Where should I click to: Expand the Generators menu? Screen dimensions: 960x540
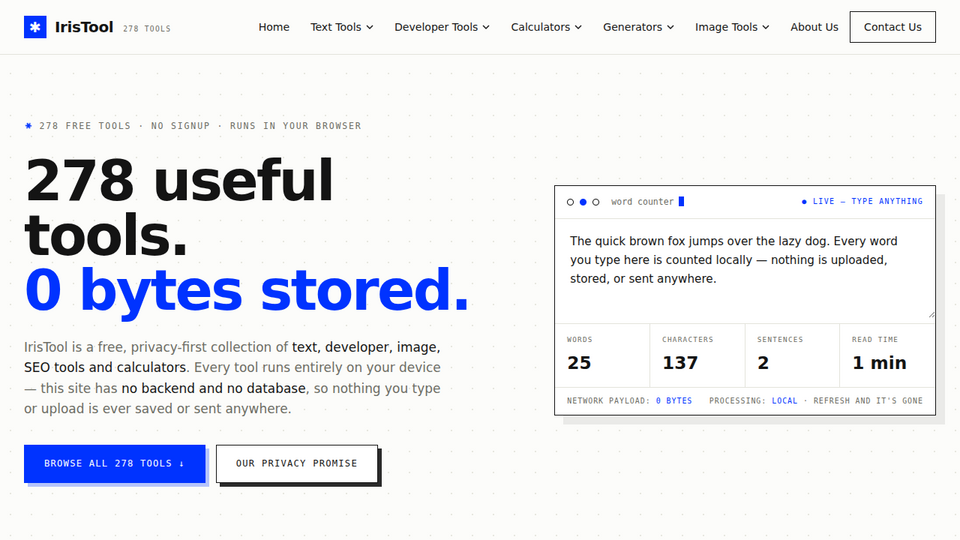tap(638, 27)
